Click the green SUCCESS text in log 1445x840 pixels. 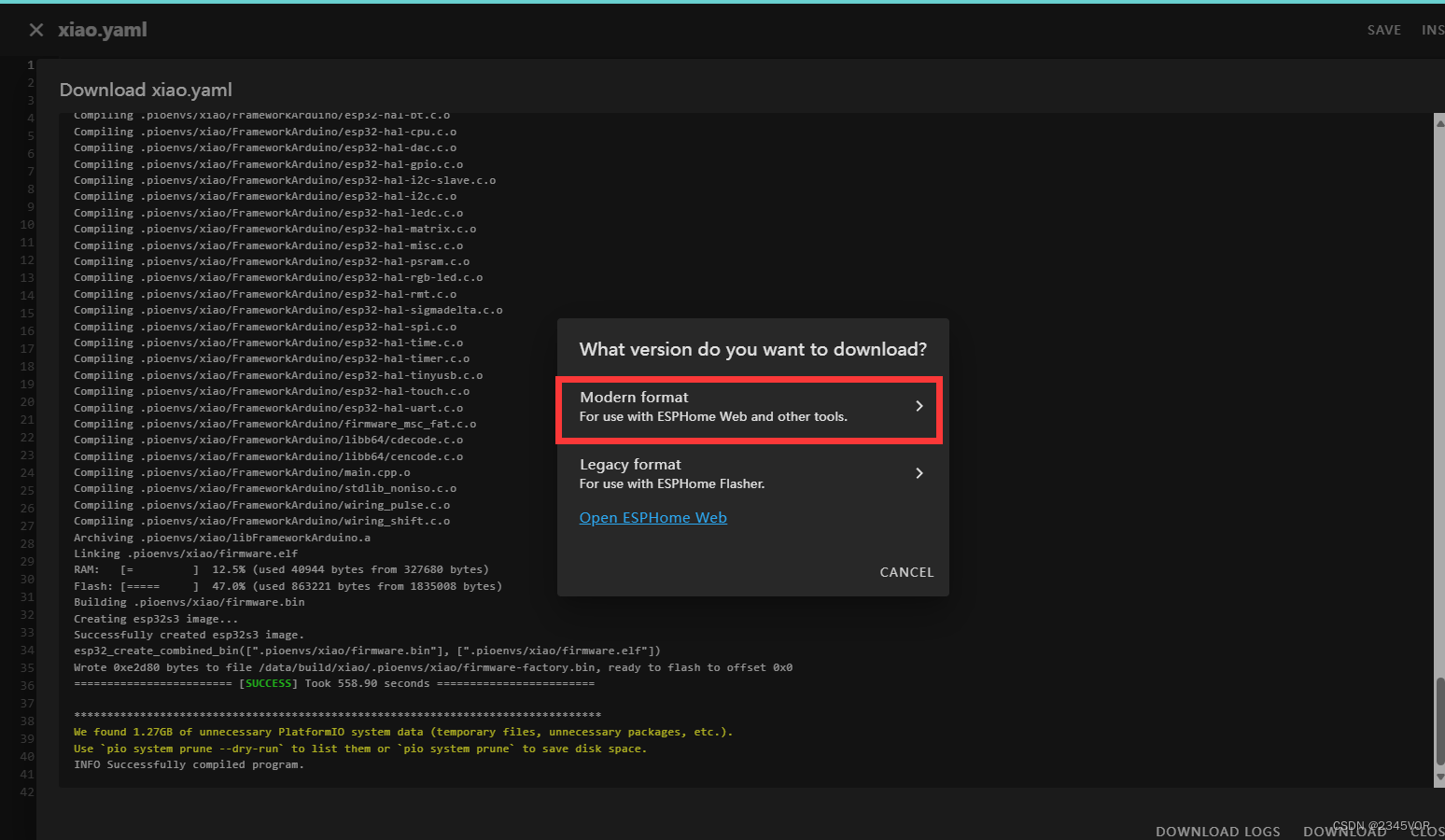(269, 684)
